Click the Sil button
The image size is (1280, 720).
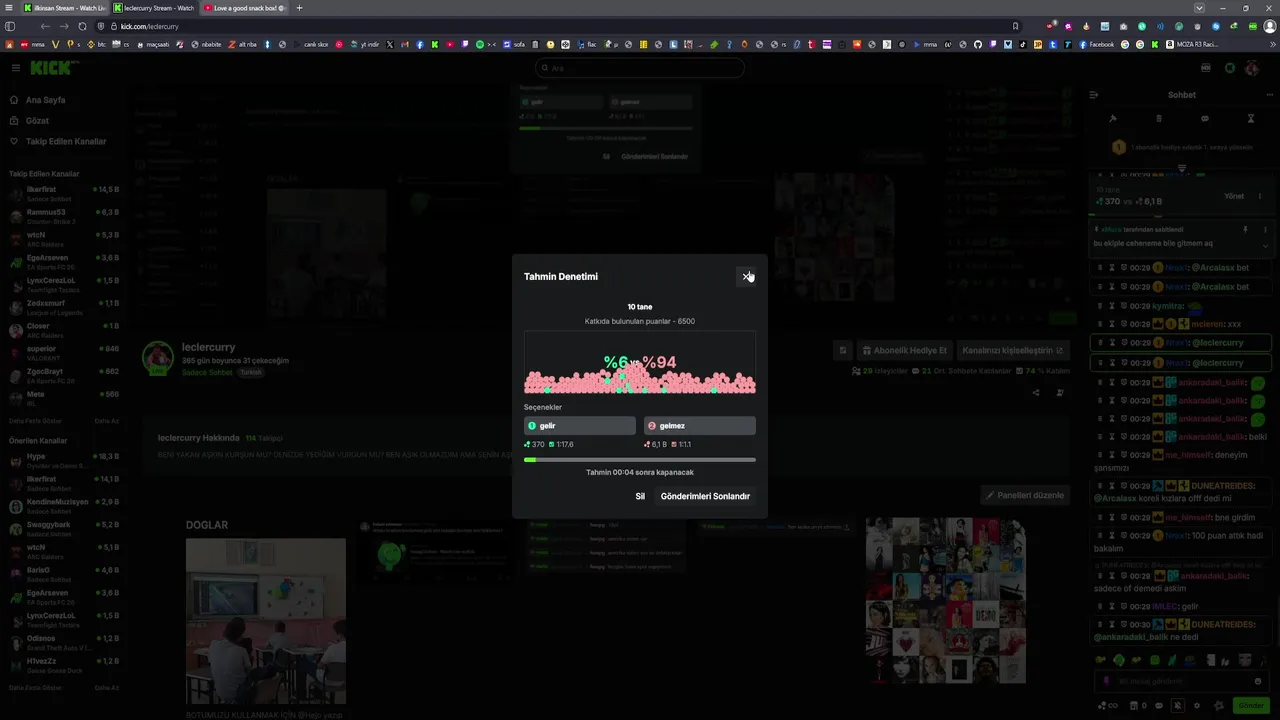(x=640, y=496)
